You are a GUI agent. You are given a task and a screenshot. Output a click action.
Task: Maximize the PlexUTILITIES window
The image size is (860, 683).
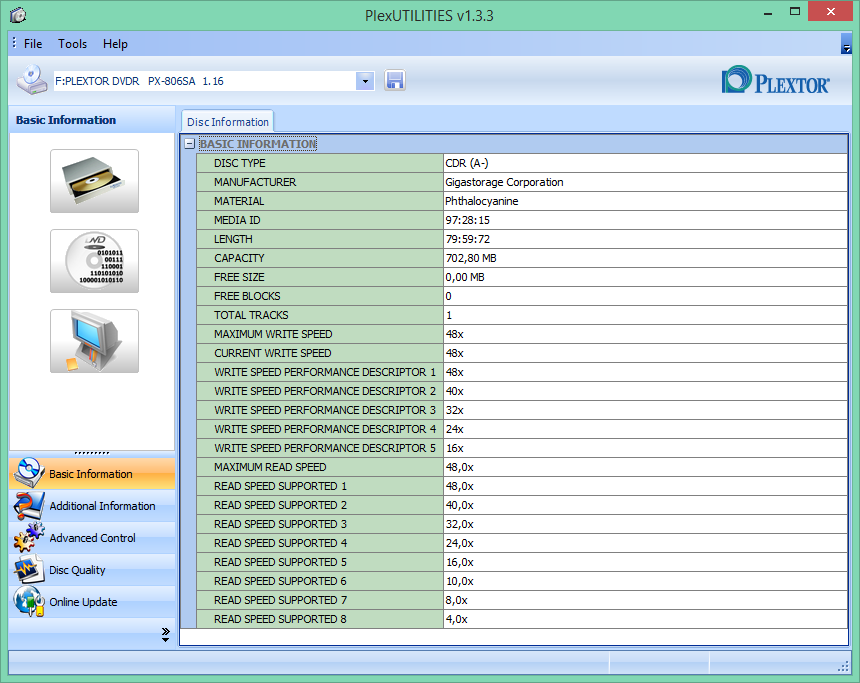[x=795, y=12]
